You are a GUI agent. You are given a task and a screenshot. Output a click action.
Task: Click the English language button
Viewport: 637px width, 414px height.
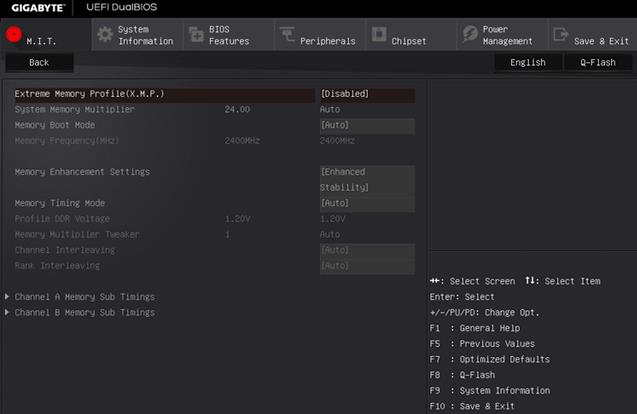[528, 63]
